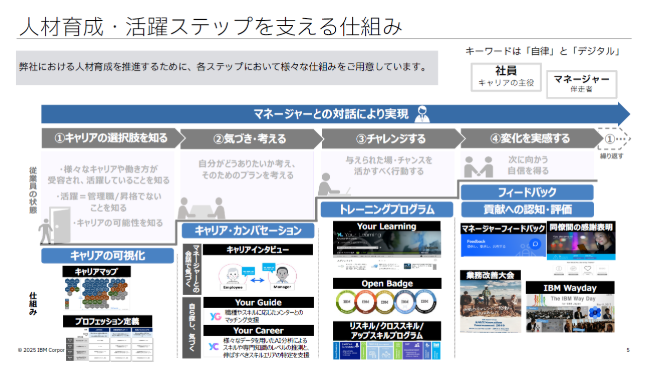Click the Open Badge black label
The width and height of the screenshot is (650, 379).
387,284
